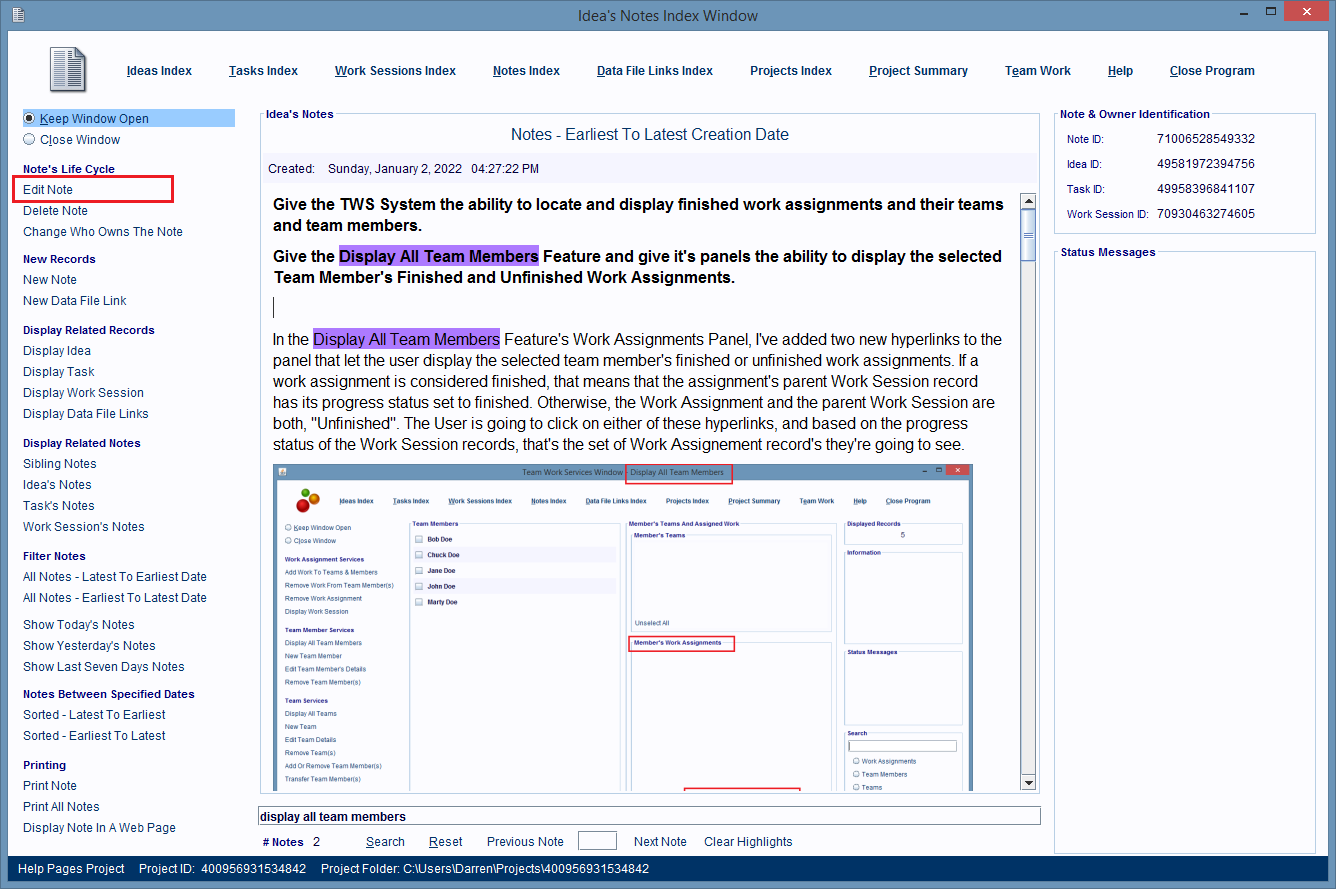Open the Projects Index menu
This screenshot has width=1336, height=889.
point(791,71)
